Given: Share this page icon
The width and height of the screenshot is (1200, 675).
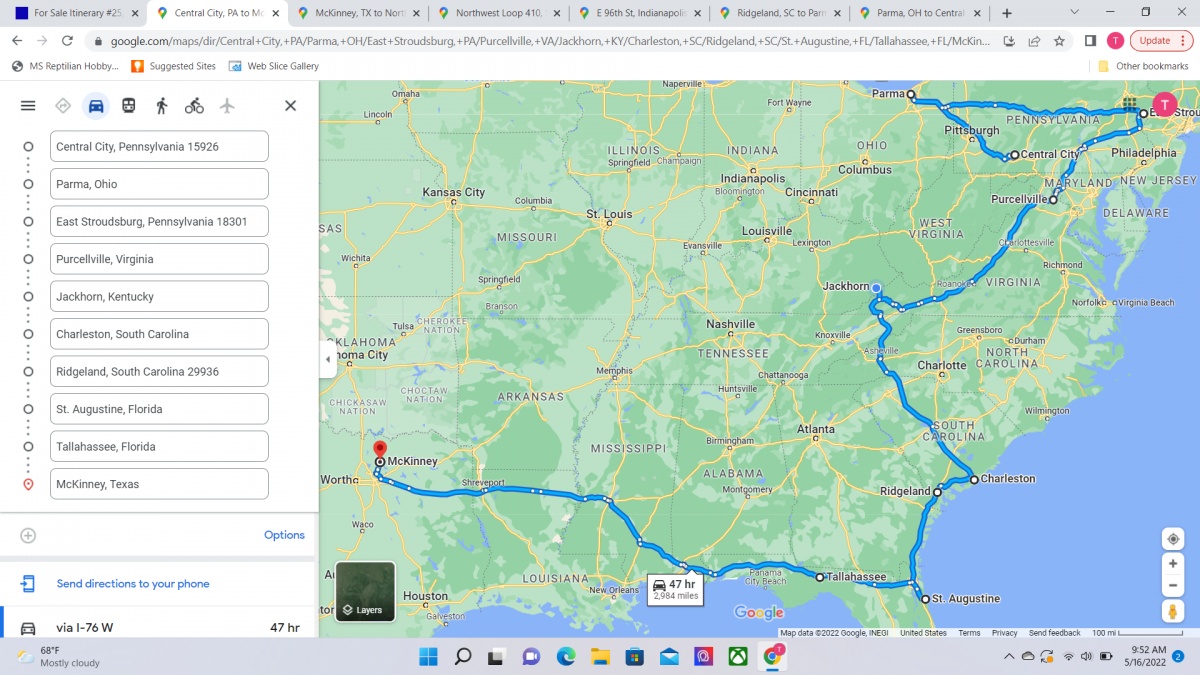Looking at the screenshot, I should 1034,41.
